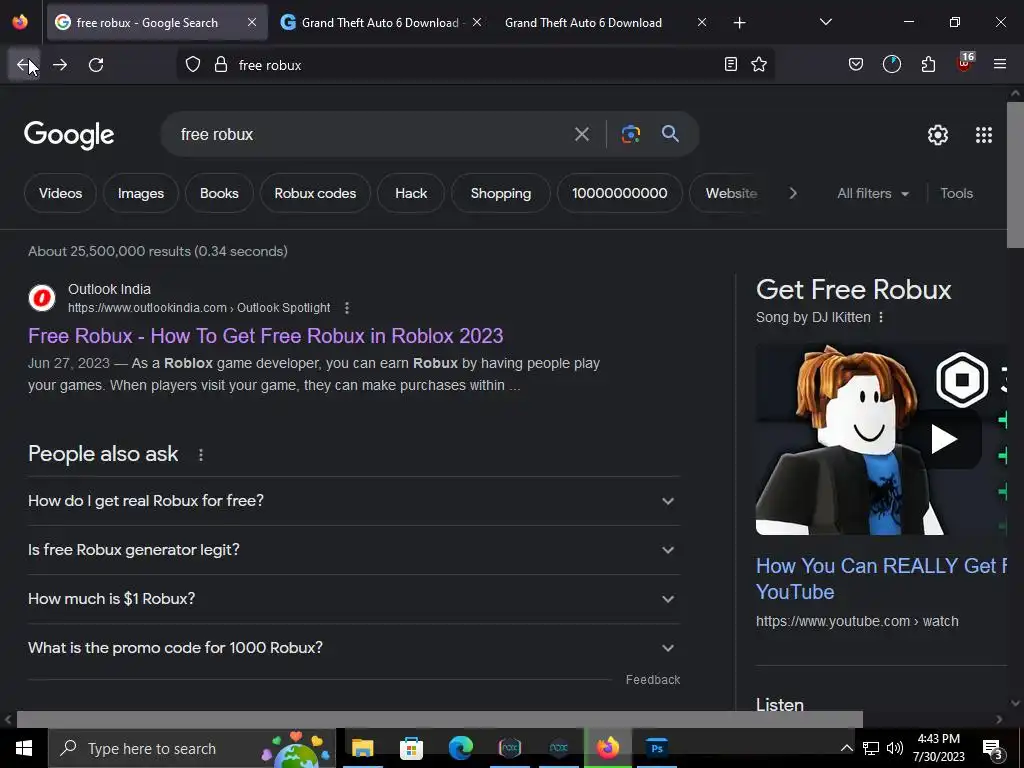
Task: Open Microsoft Store from taskbar
Action: 411,748
